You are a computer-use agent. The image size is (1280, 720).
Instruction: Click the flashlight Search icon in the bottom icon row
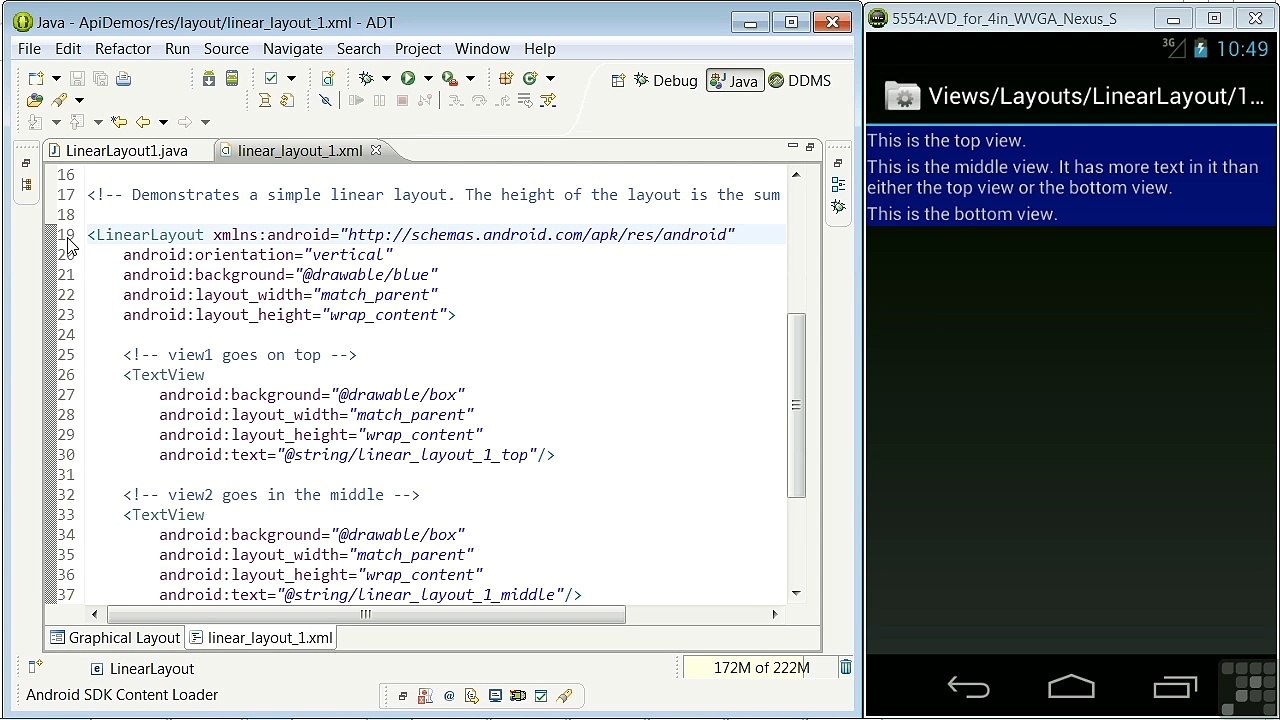click(x=564, y=696)
